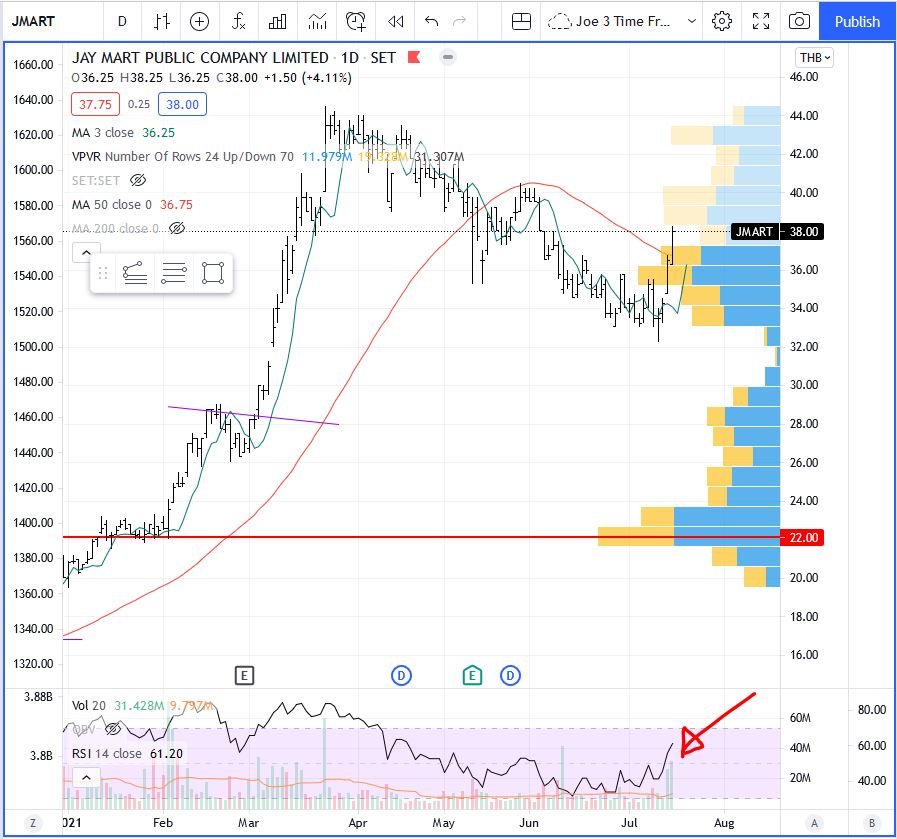Select the RSI 14 close indicator legend
This screenshot has height=839, width=897.
[127, 754]
